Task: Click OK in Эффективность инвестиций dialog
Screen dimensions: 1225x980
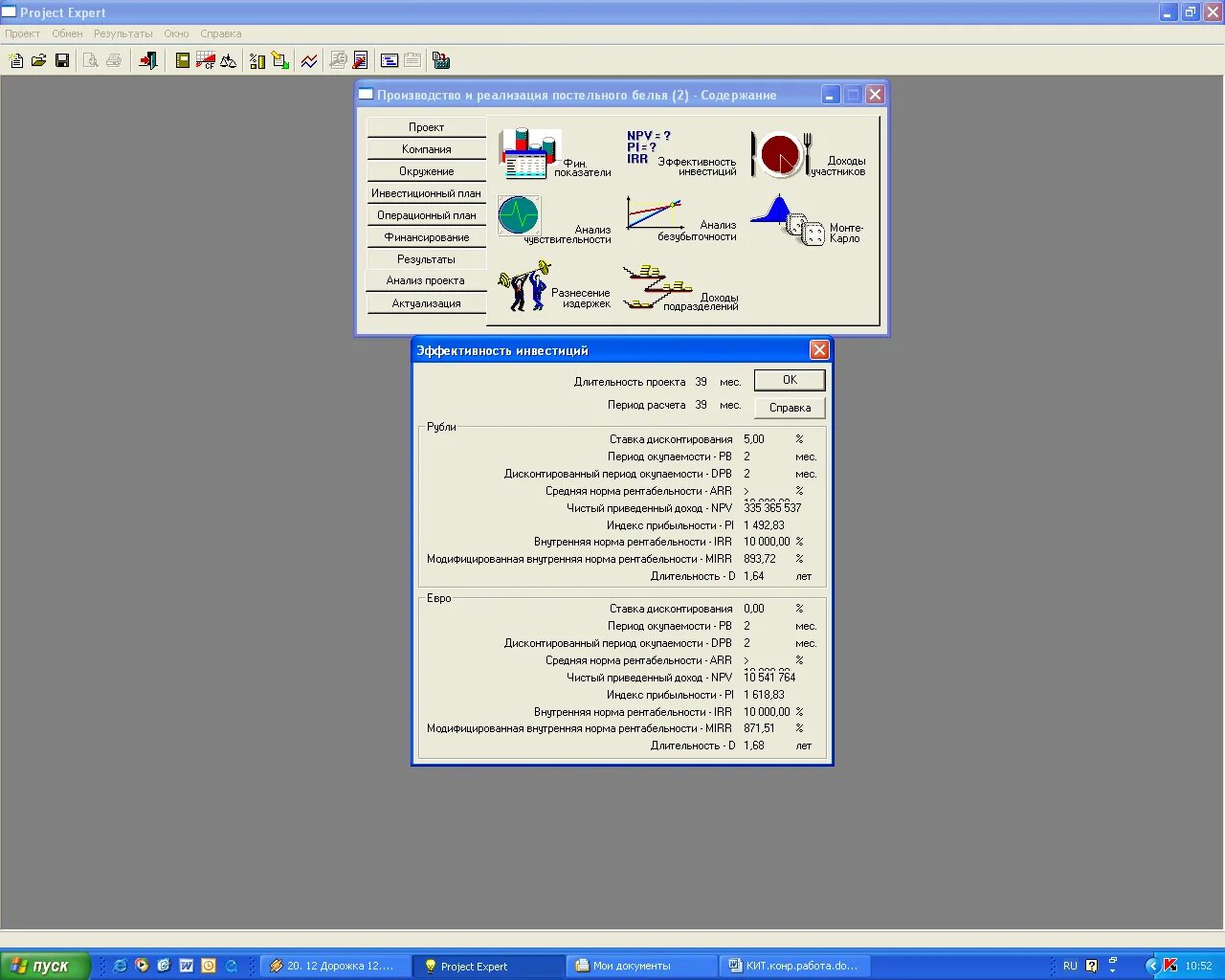Action: coord(790,380)
